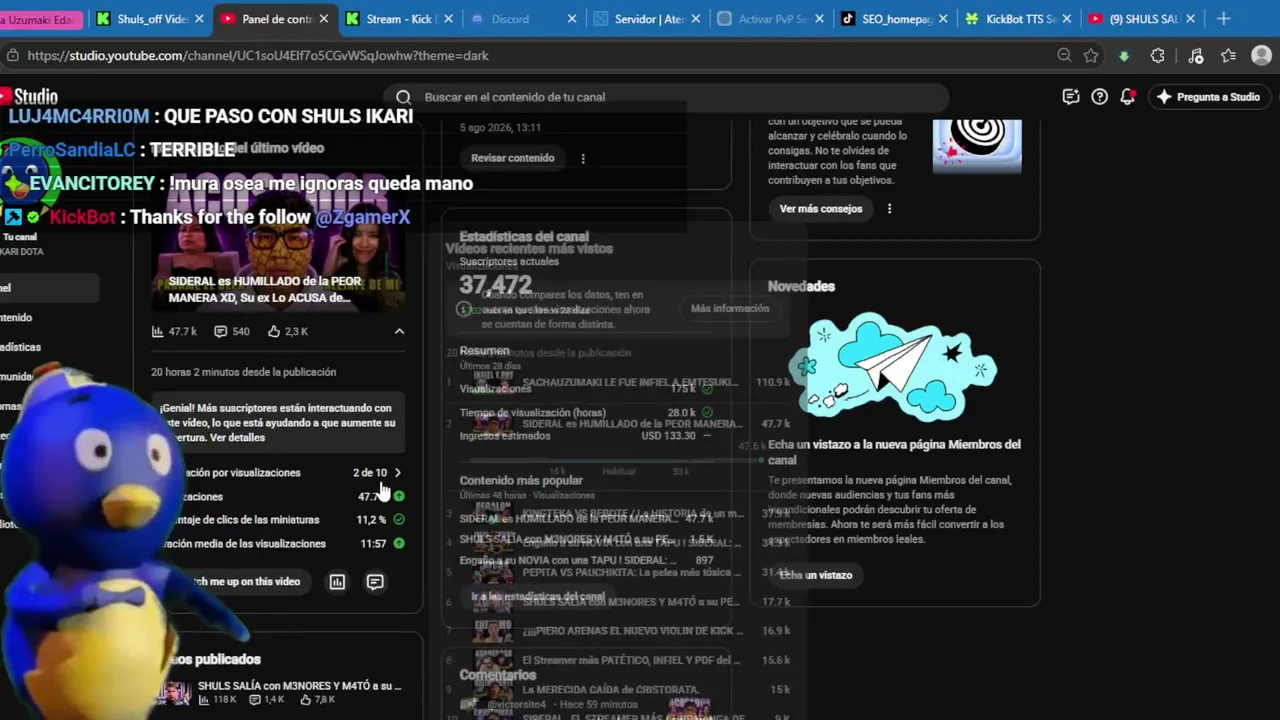1280x720 pixels.
Task: Click the browser address bar URL
Action: click(258, 56)
